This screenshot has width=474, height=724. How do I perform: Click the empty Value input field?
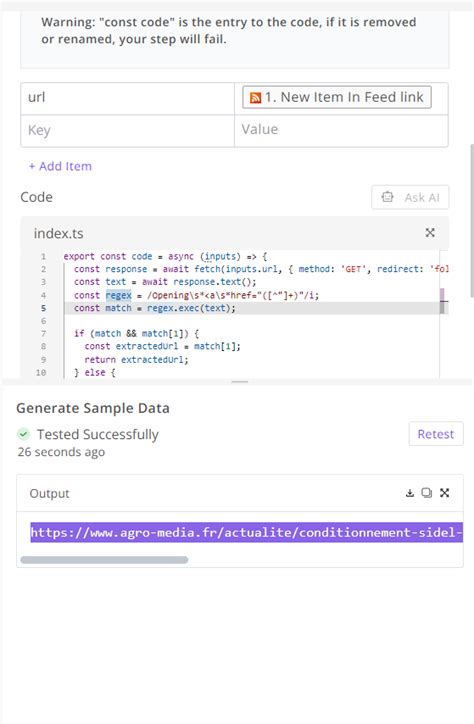(341, 130)
